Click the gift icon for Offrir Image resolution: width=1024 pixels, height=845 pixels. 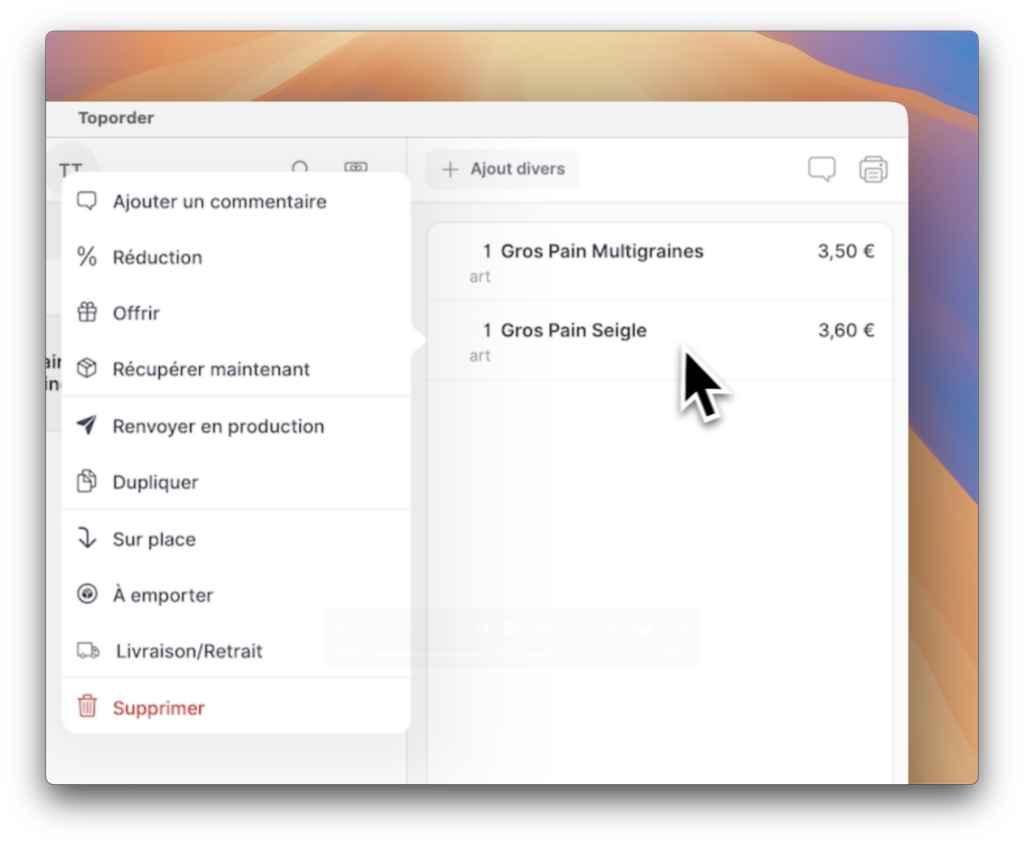coord(87,313)
